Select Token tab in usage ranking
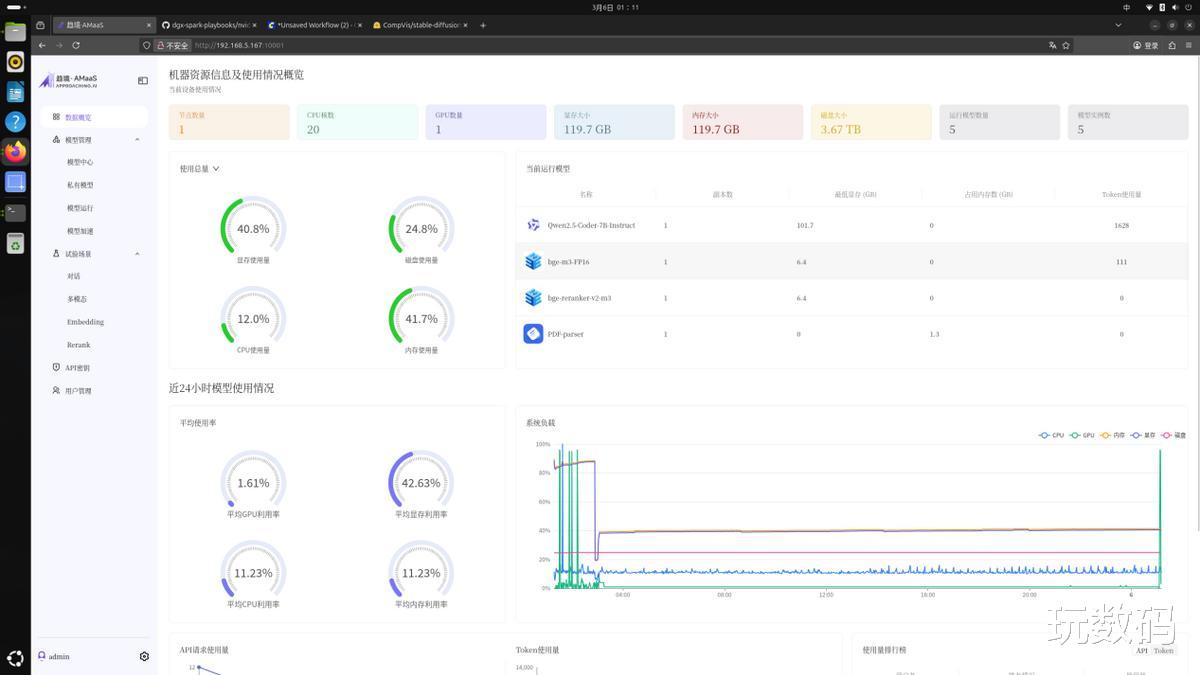Screen dimensions: 1200x675 1163,651
